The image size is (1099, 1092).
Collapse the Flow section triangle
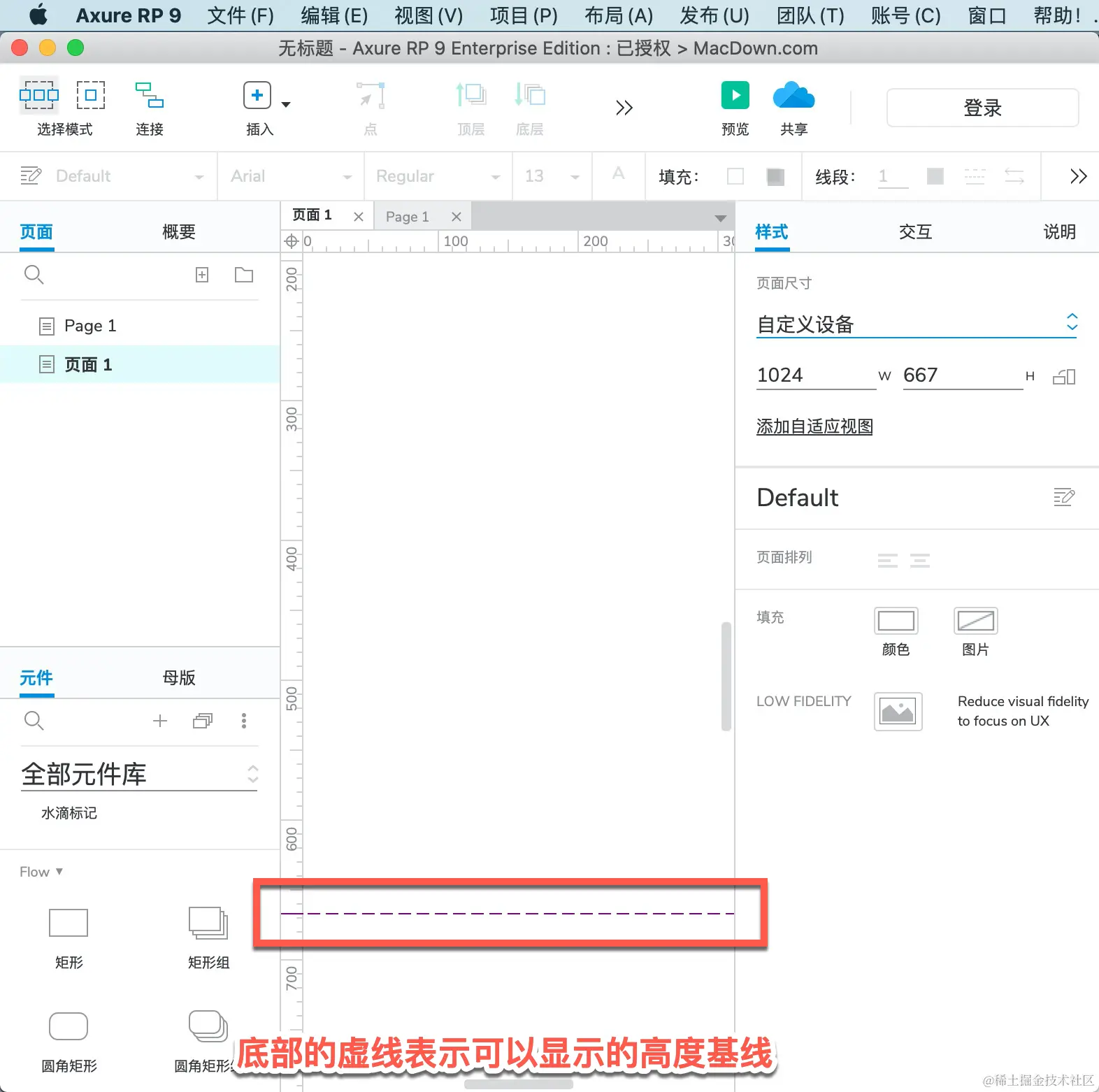point(59,871)
